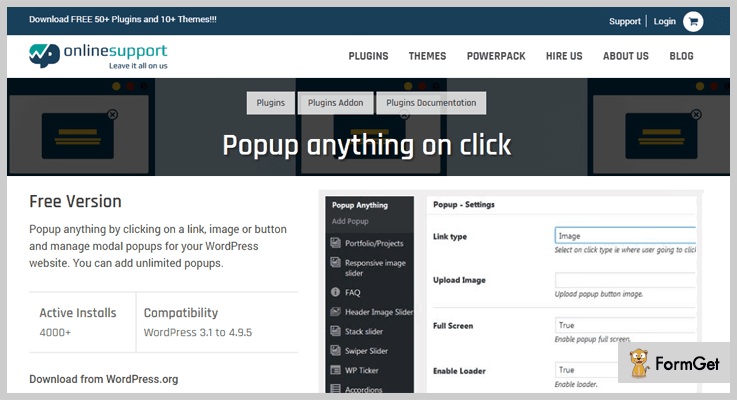
Task: Click the 'Link type' label
Action: pos(450,236)
